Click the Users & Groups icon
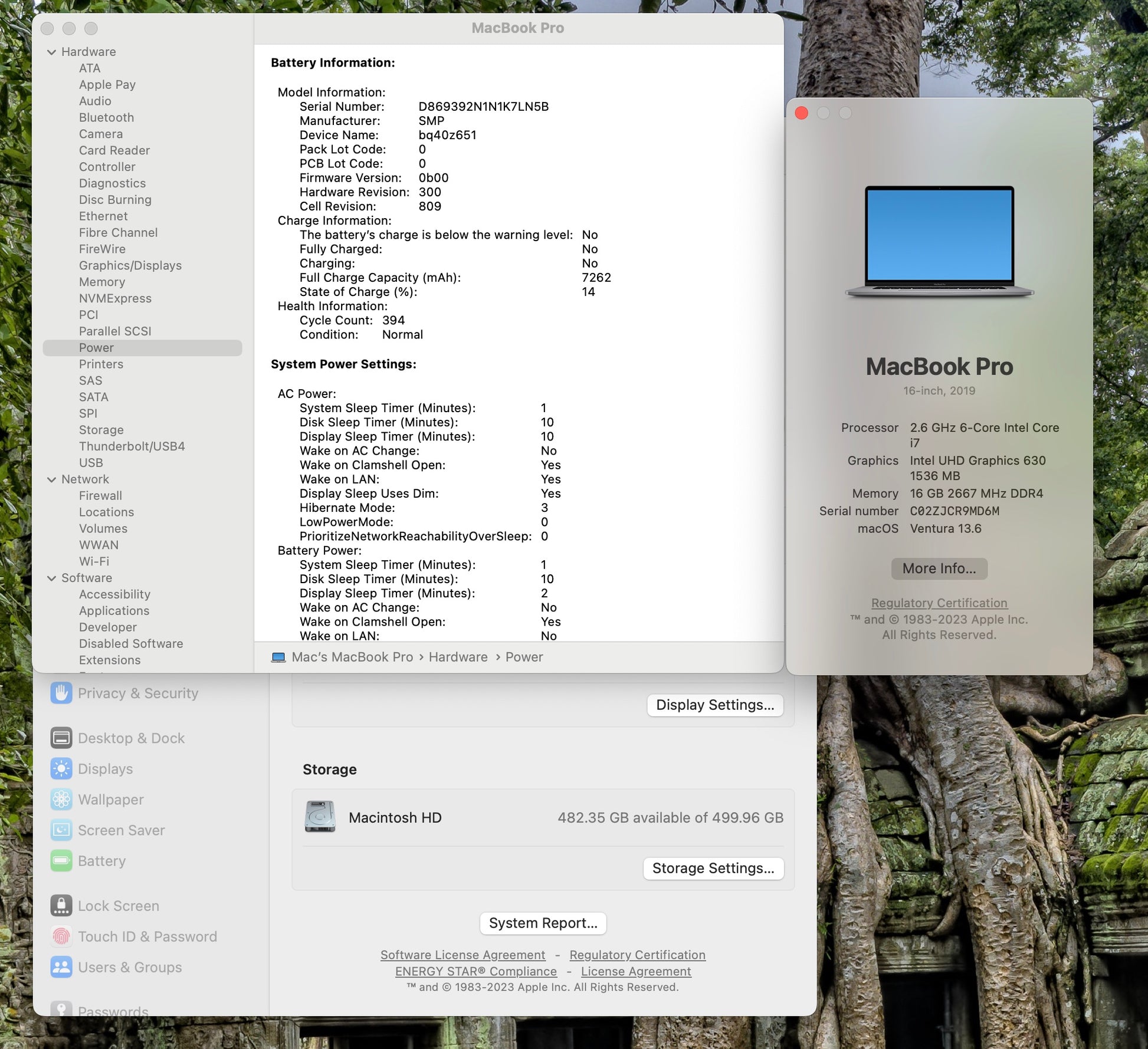The width and height of the screenshot is (1148, 1049). click(x=61, y=966)
